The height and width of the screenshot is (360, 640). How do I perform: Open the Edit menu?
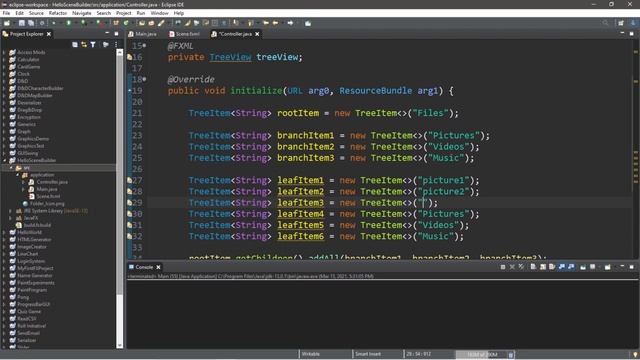pyautogui.click(x=19, y=13)
